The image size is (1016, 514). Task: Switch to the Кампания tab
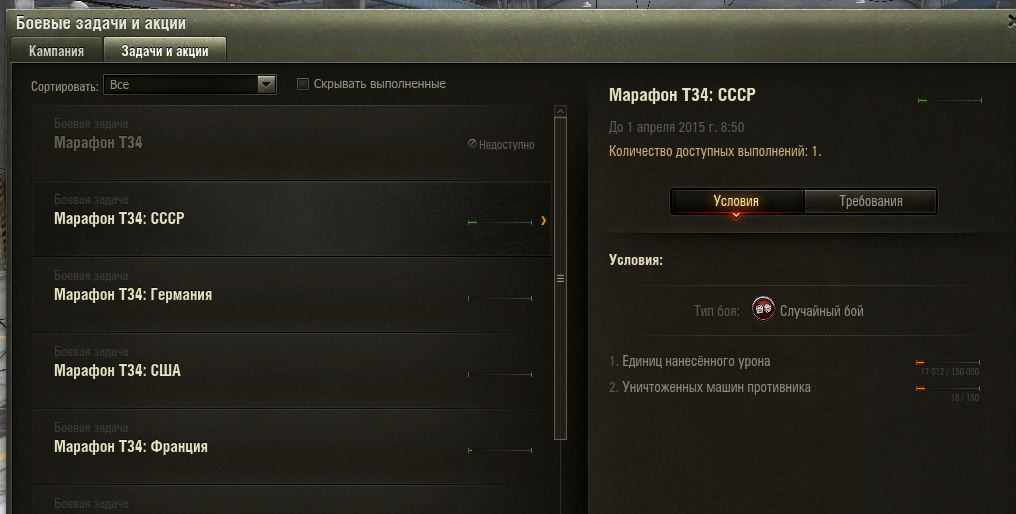pos(56,51)
